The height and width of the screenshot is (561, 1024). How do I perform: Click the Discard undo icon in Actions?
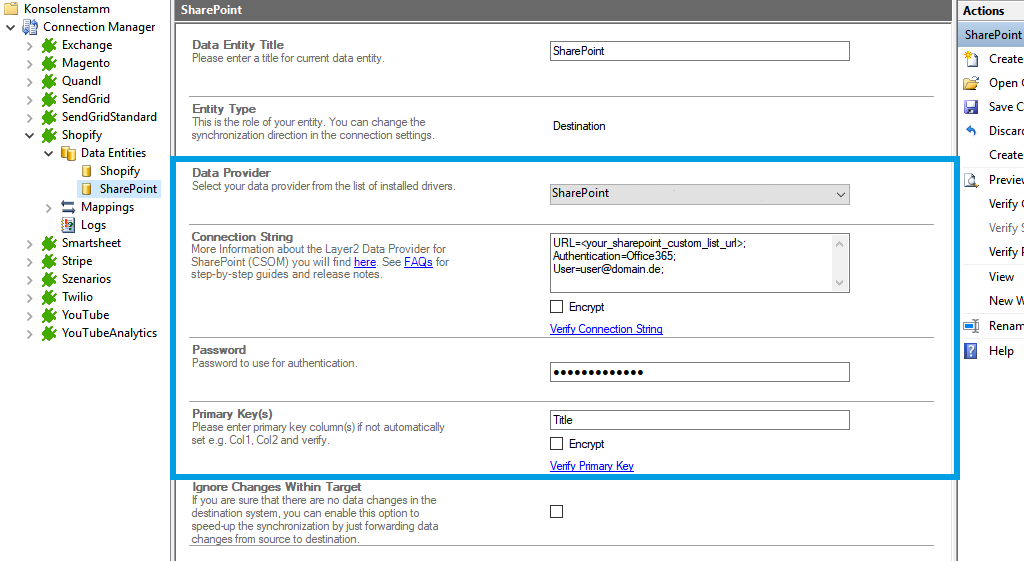[971, 131]
